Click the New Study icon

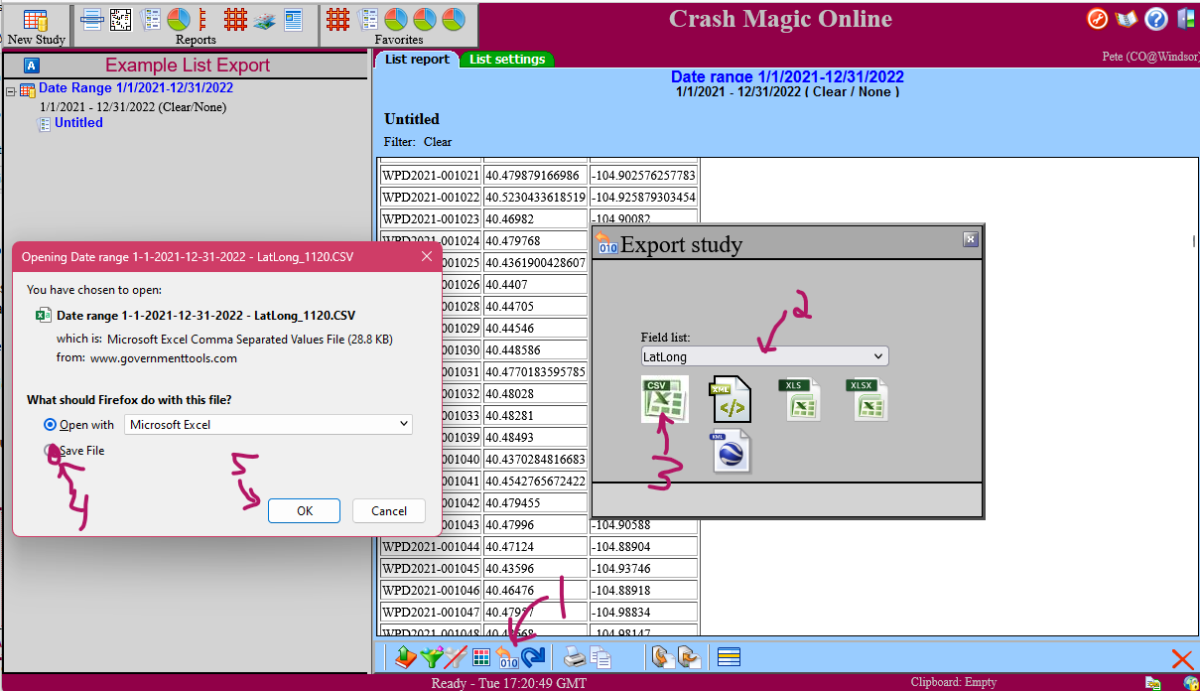point(35,20)
